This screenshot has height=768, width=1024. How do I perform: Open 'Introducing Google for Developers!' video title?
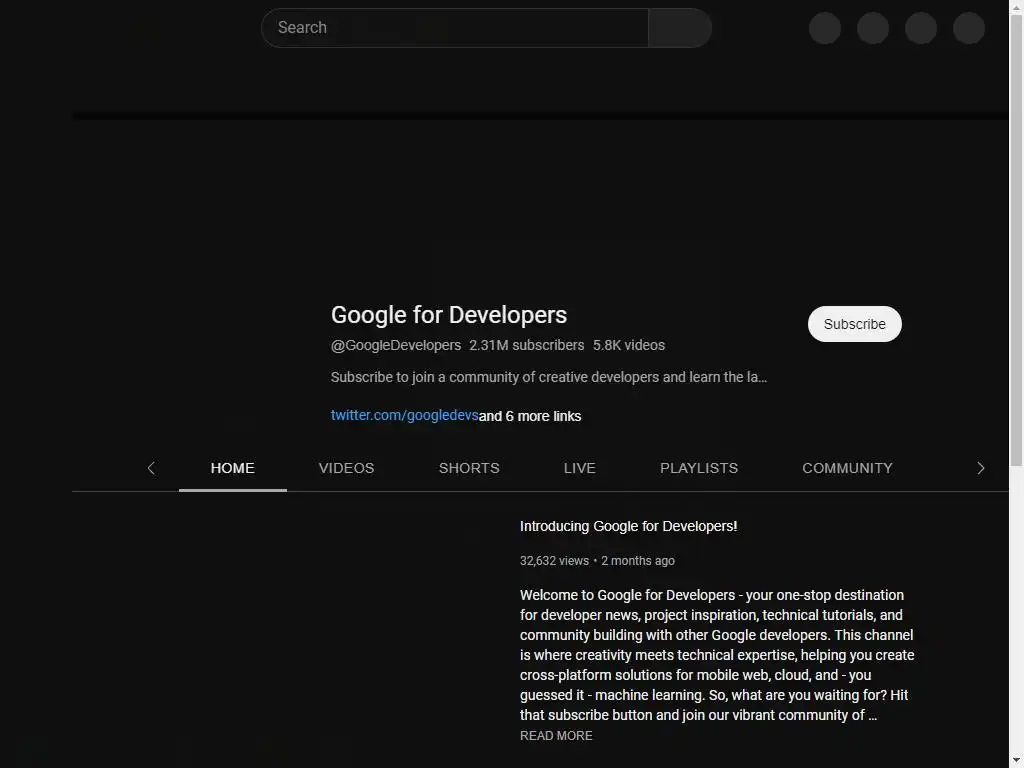[628, 526]
